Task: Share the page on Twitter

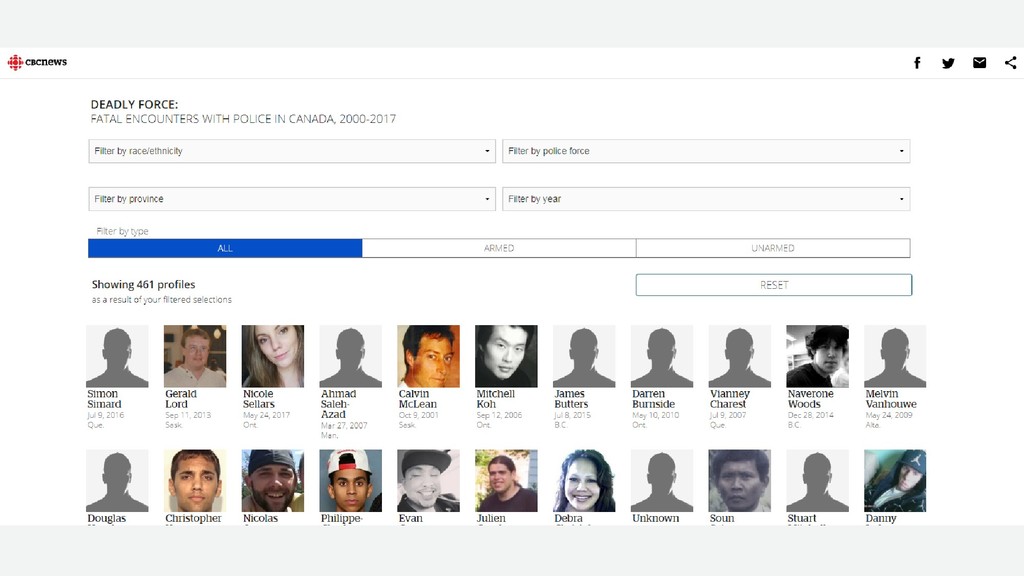Action: pos(948,63)
